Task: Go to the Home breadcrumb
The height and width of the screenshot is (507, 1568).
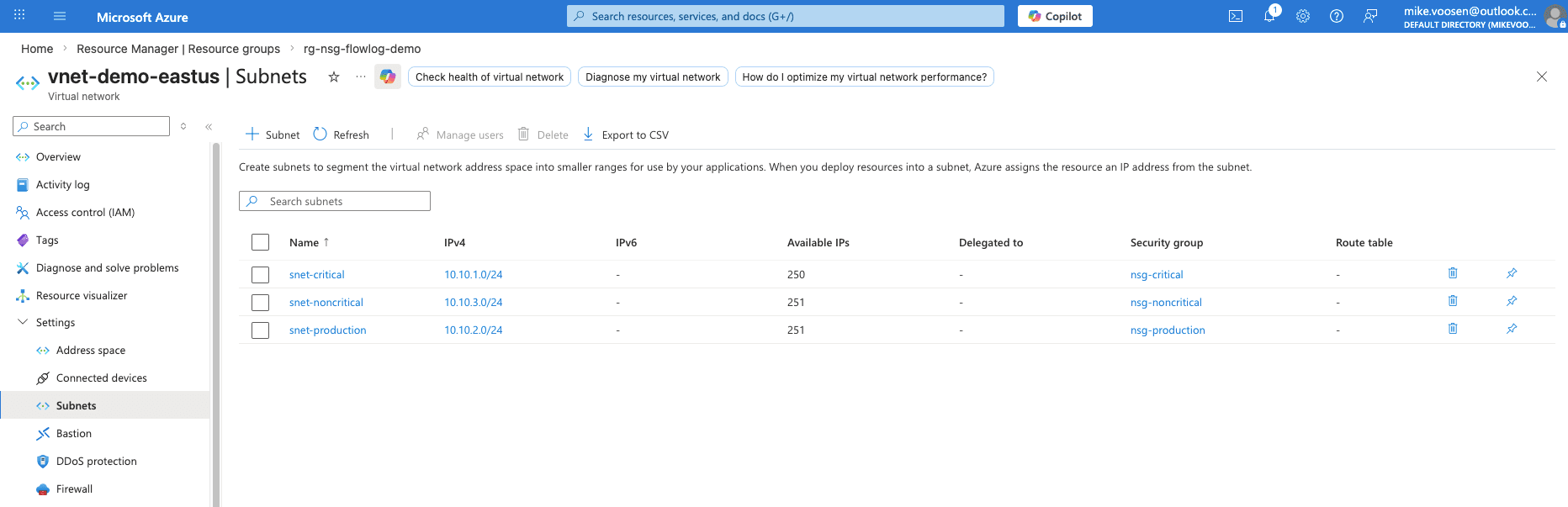Action: (37, 49)
